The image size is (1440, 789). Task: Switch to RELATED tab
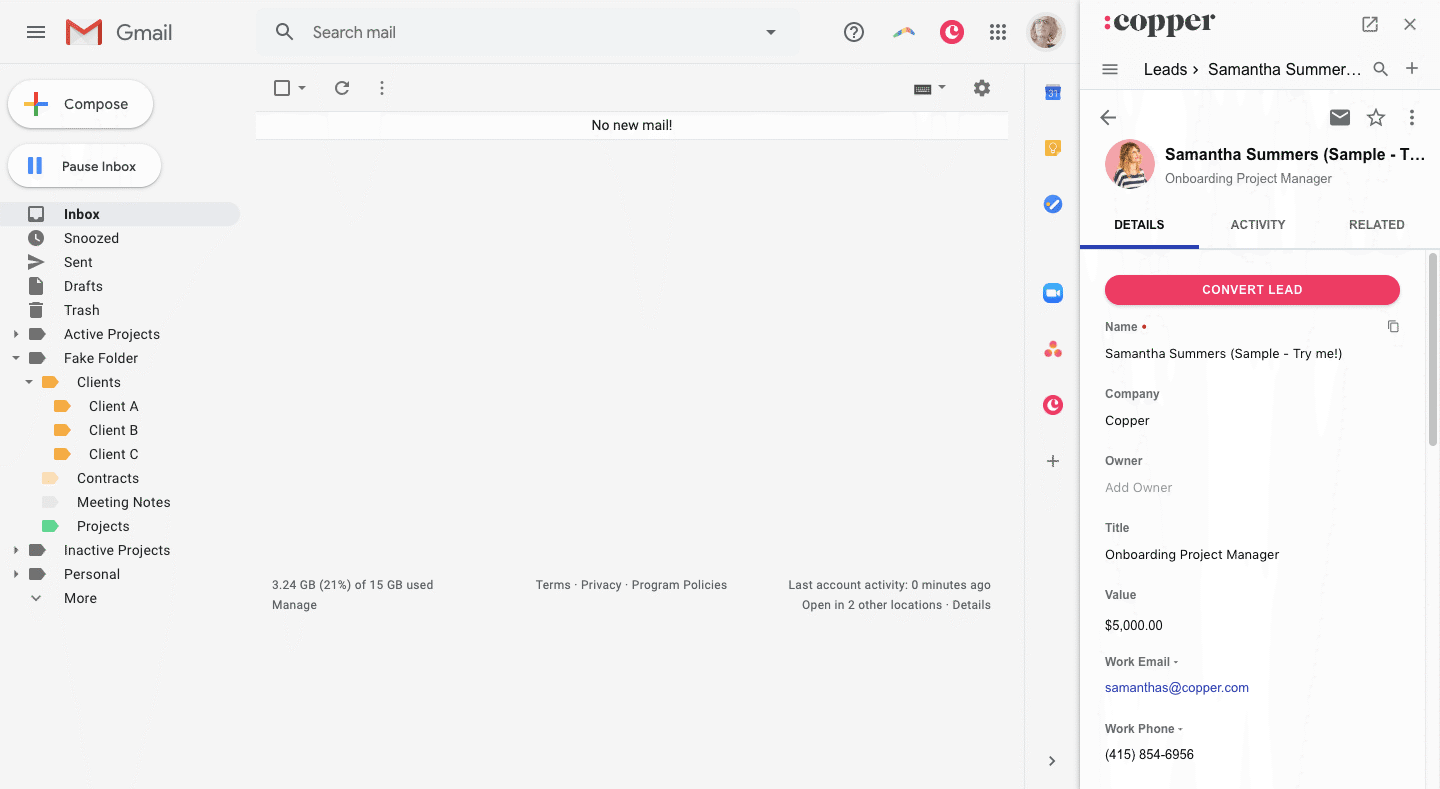[1377, 225]
